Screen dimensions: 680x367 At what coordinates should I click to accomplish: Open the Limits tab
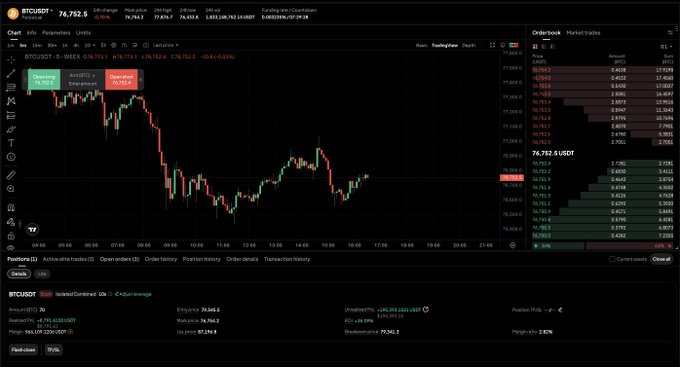point(83,33)
